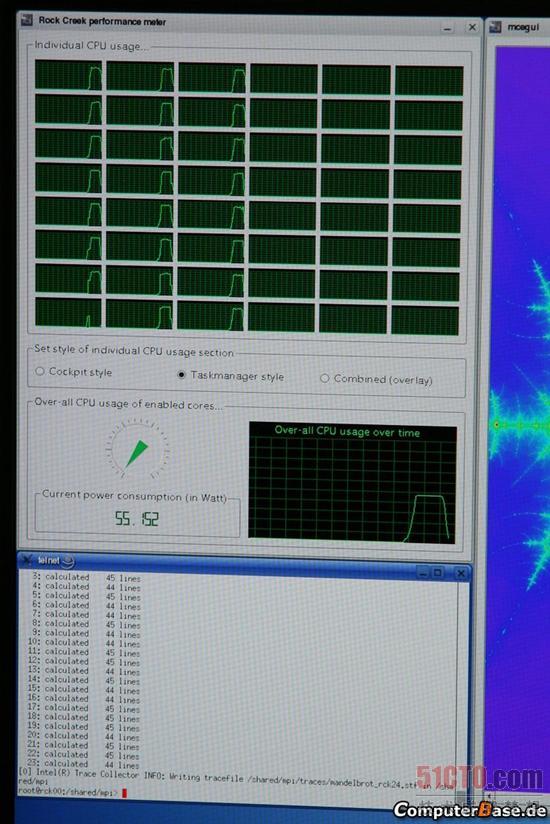Click the telnet line starting with "5: calculated"
The height and width of the screenshot is (824, 550).
click(x=86, y=596)
